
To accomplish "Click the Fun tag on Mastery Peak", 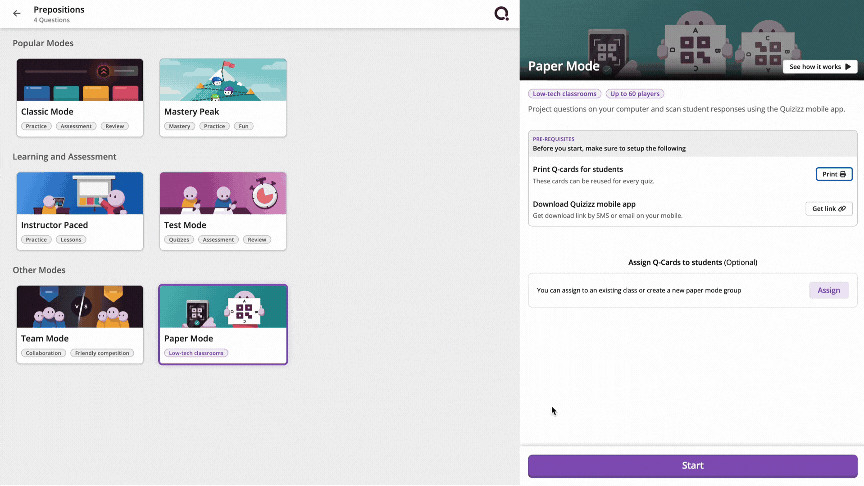I will [x=244, y=126].
